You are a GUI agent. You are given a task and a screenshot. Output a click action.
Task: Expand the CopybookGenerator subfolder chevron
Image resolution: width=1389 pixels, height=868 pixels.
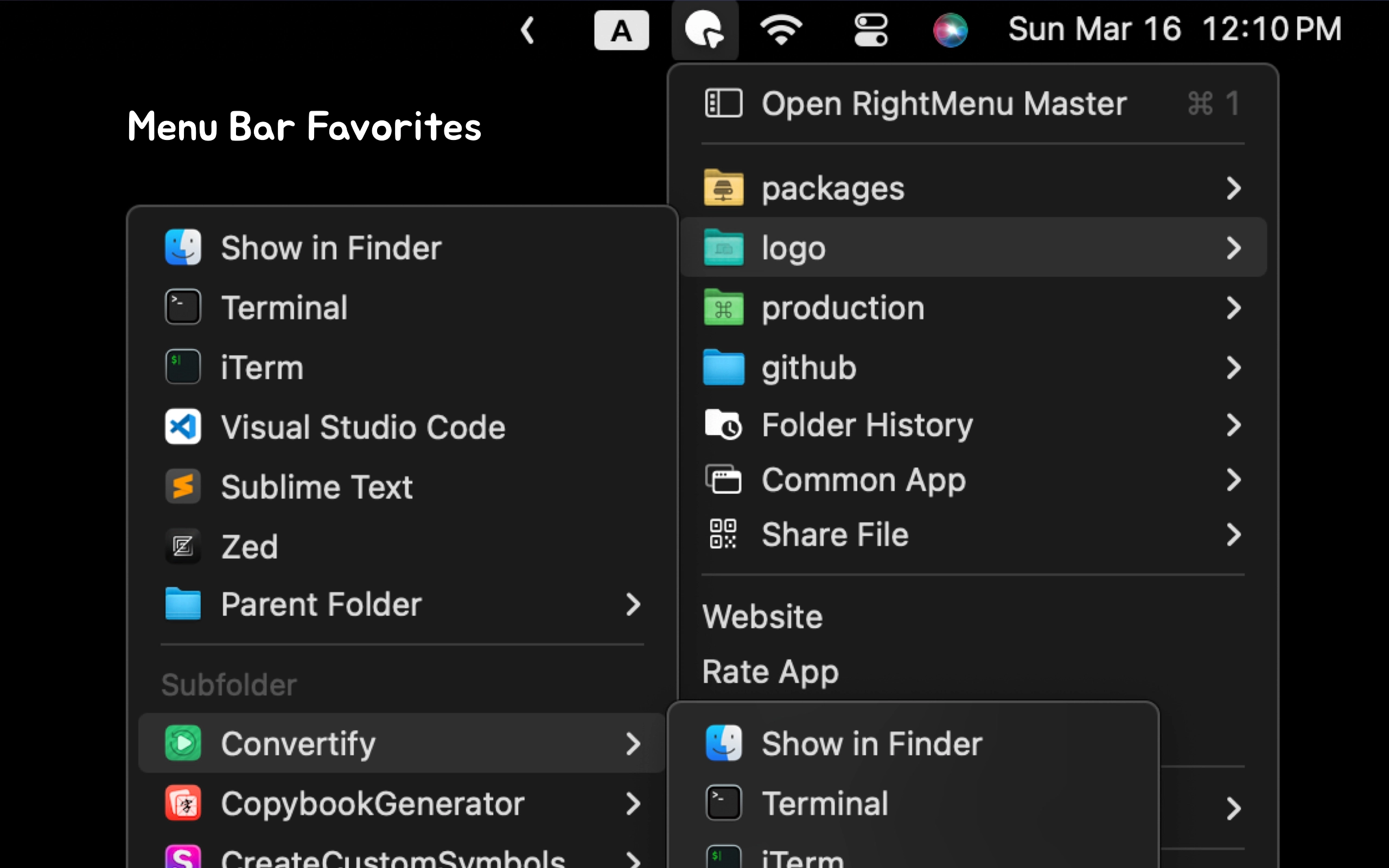[x=633, y=803]
